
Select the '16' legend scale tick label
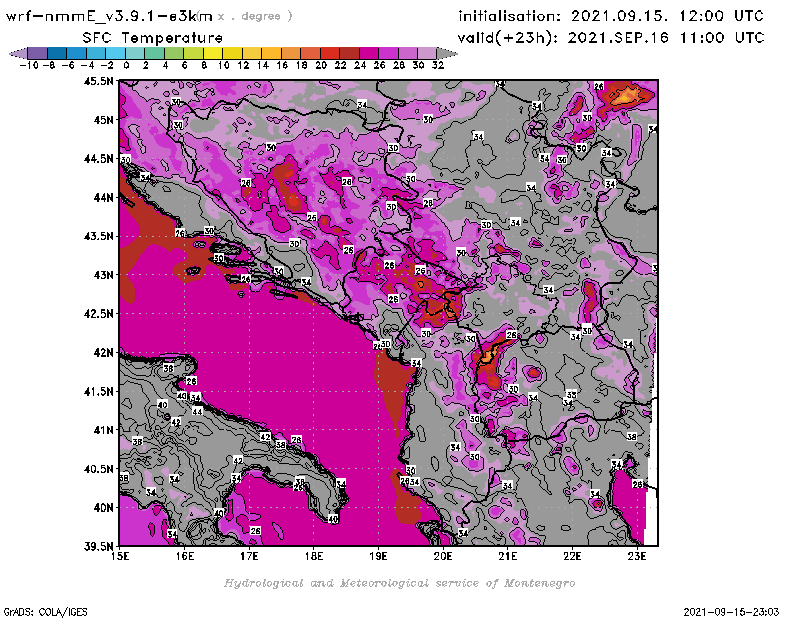(x=282, y=65)
